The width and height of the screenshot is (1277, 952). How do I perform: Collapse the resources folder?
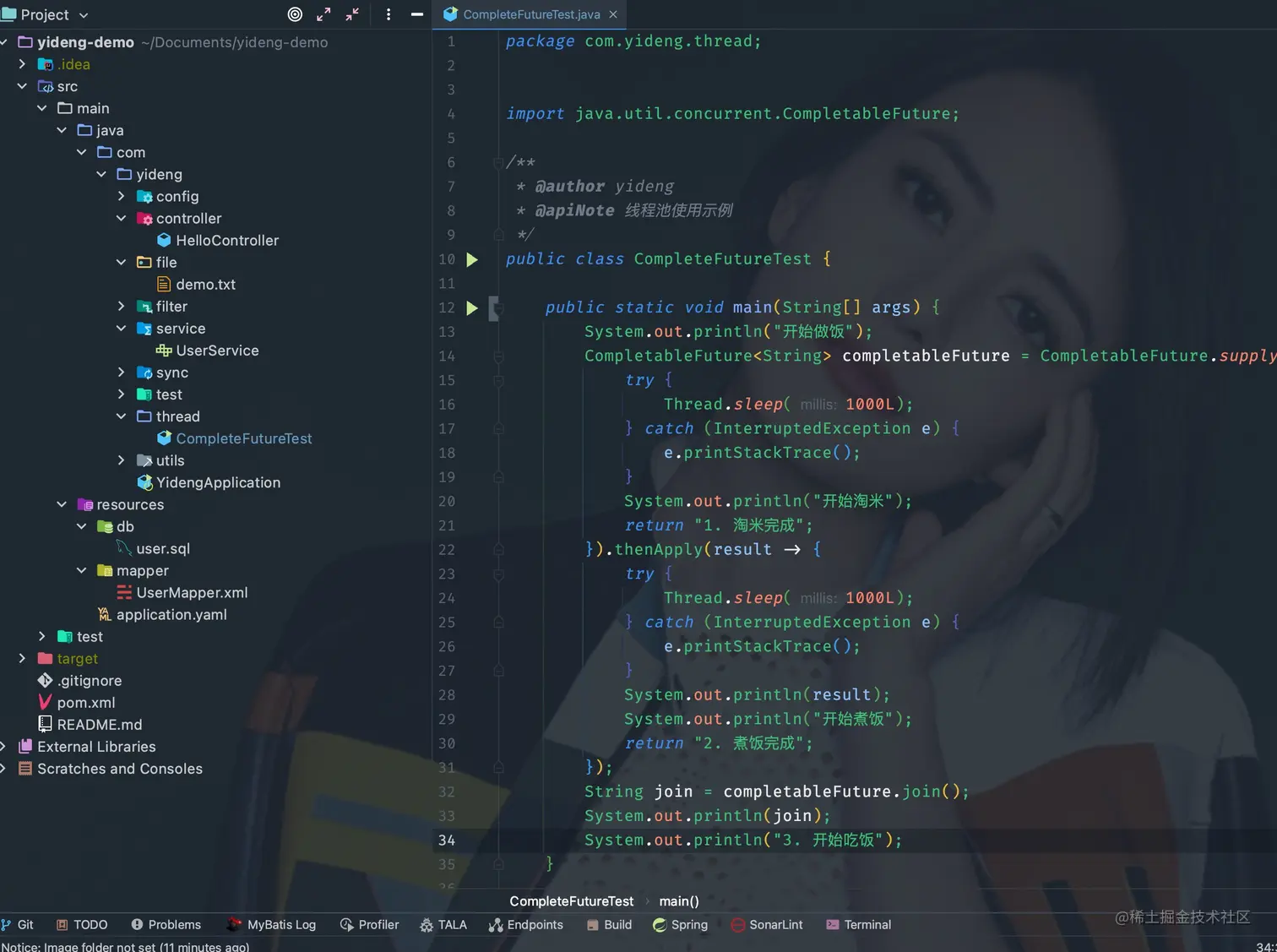click(x=62, y=504)
